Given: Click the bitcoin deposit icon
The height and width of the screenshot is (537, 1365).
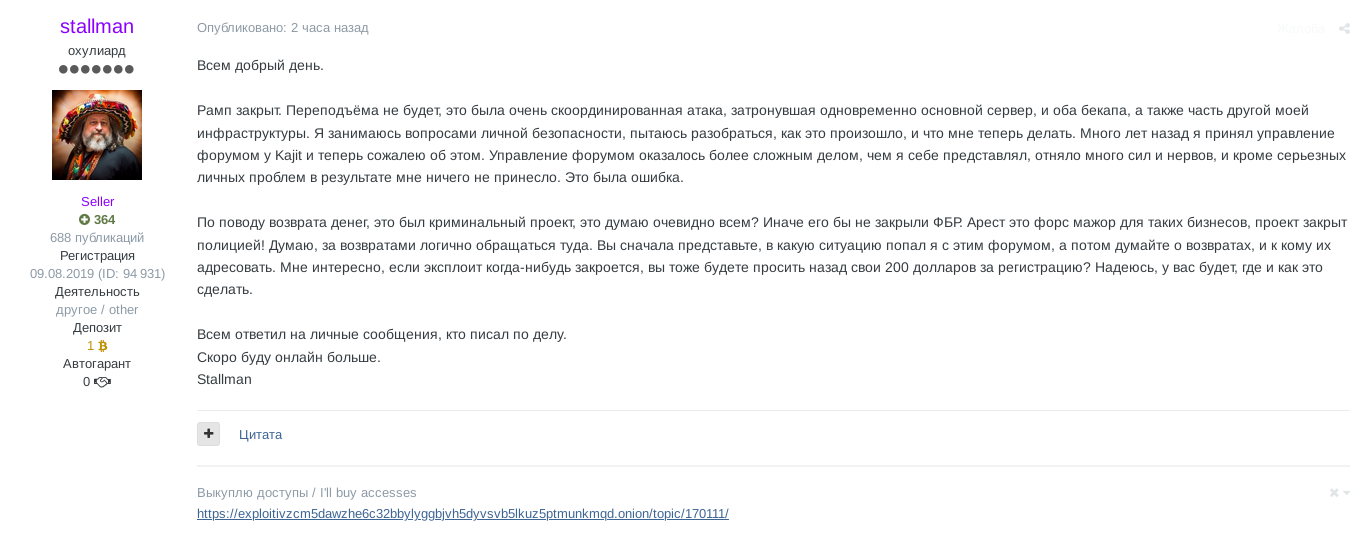Looking at the screenshot, I should [x=102, y=346].
